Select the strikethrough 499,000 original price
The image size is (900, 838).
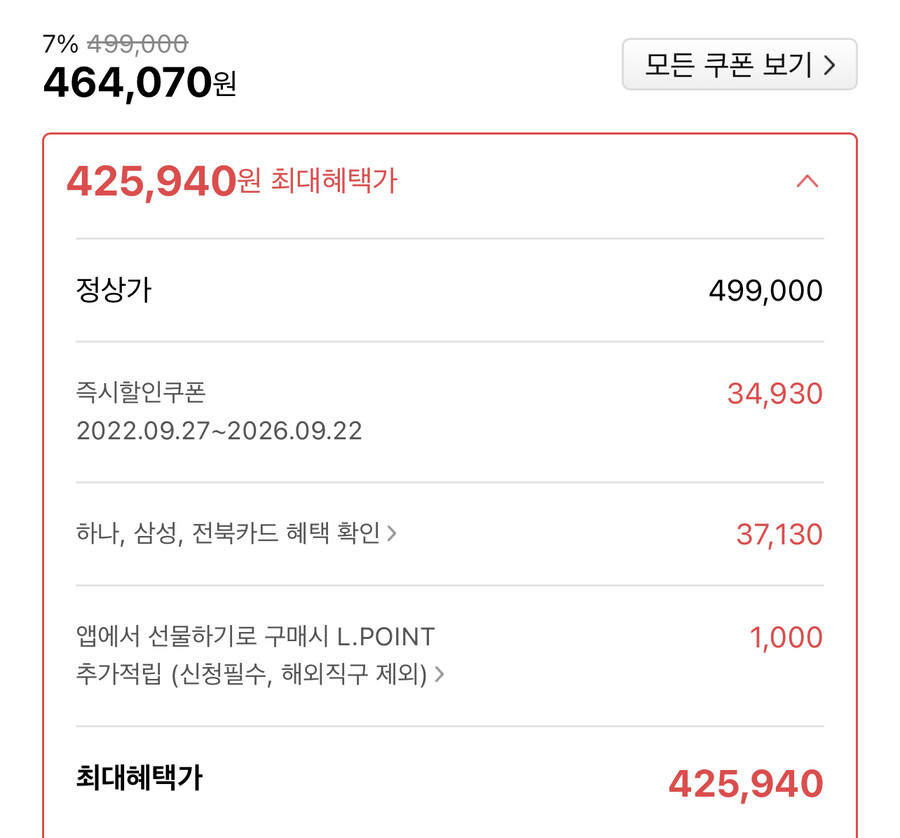coord(138,44)
